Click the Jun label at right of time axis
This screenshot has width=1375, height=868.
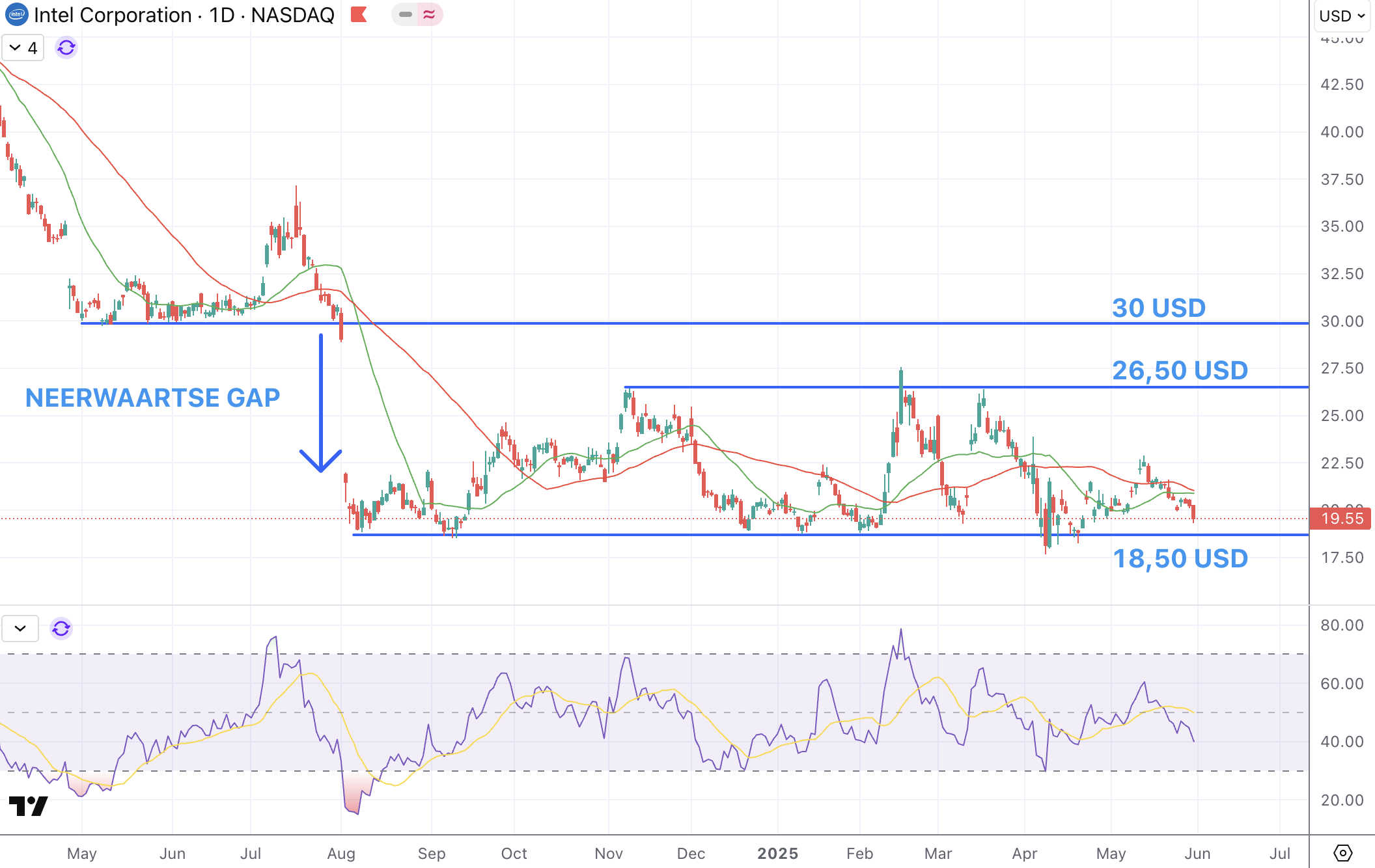pyautogui.click(x=1197, y=853)
